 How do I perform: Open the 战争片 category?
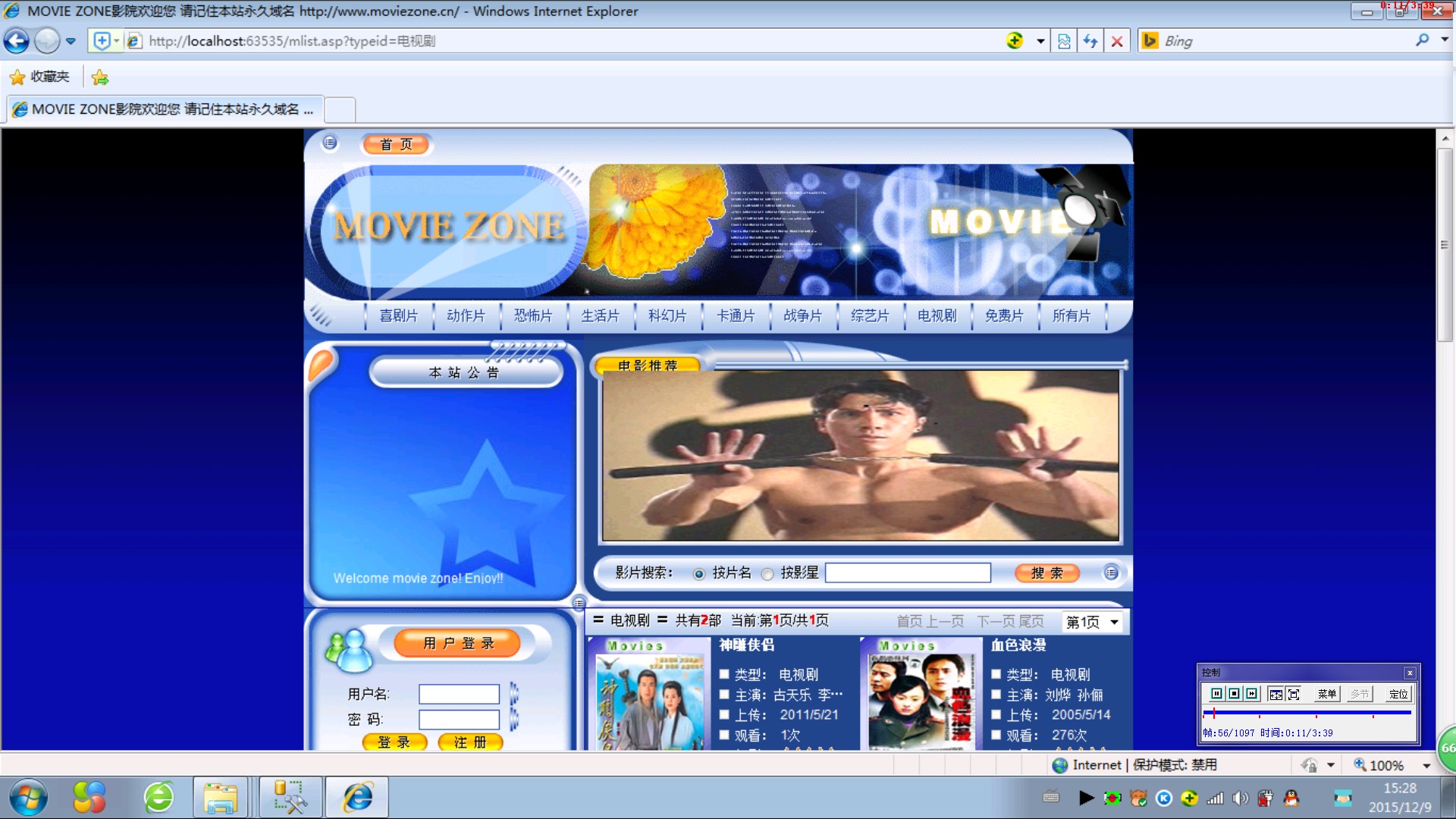pos(802,315)
